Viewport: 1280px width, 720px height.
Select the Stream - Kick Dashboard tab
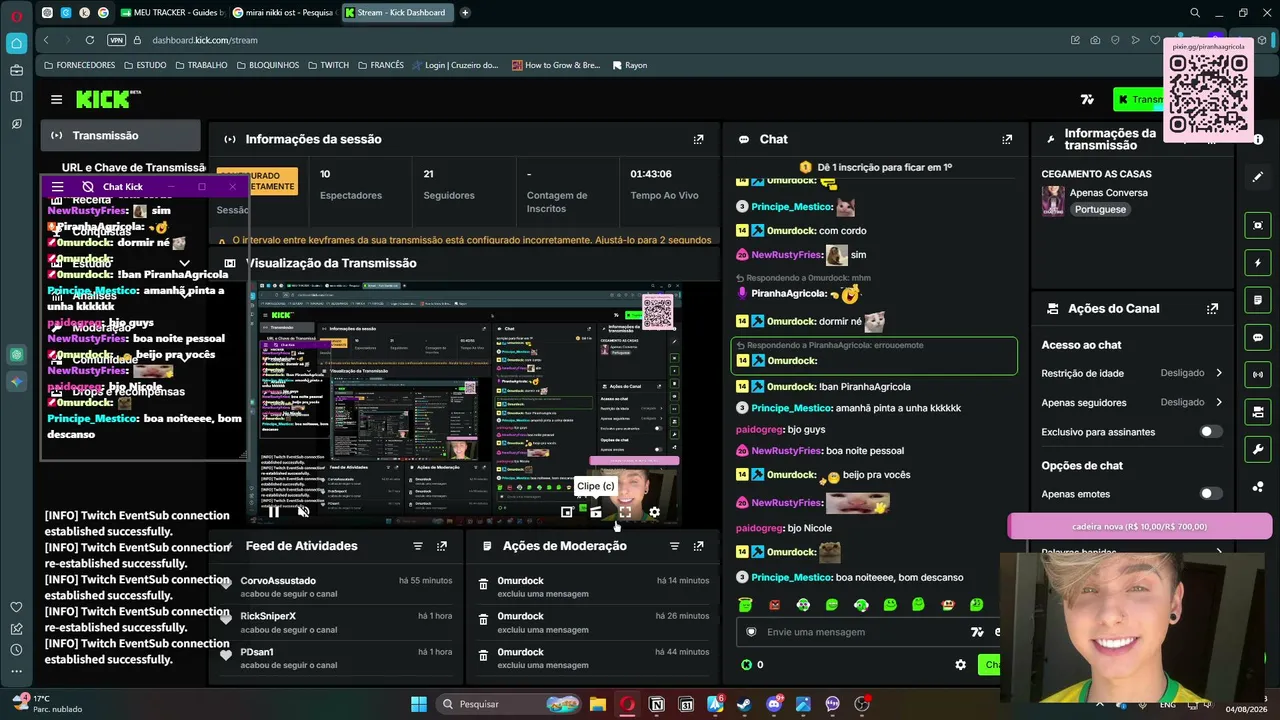398,13
